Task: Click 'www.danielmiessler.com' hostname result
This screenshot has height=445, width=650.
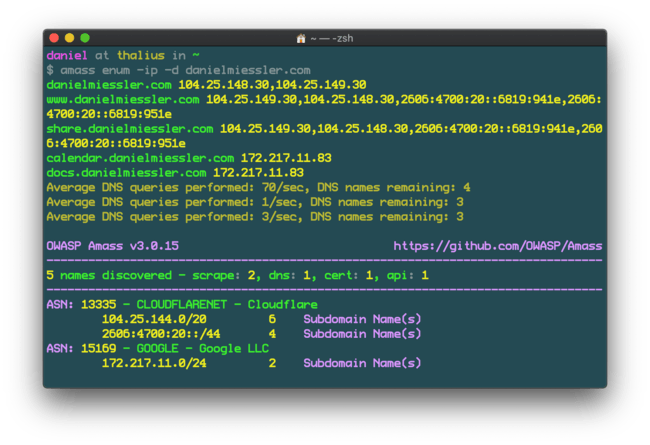Action: pyautogui.click(x=123, y=100)
